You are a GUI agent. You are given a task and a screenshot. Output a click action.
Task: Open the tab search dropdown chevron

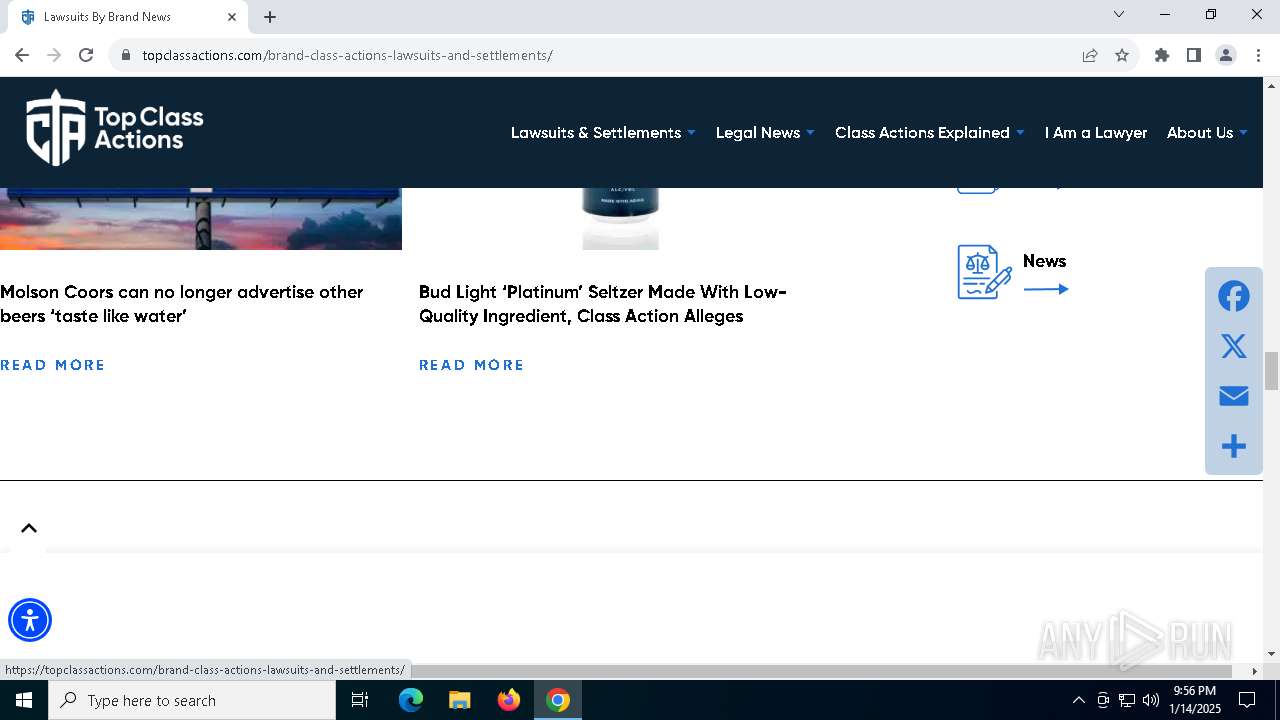click(1119, 14)
